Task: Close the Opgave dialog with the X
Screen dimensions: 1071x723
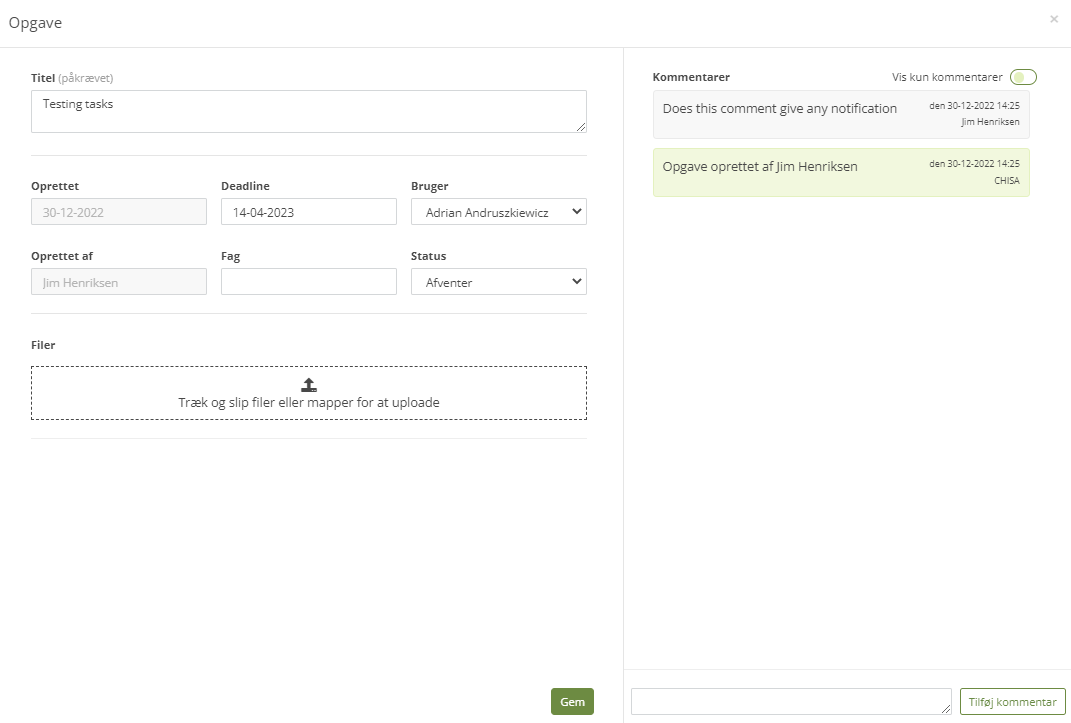Action: 1054,19
